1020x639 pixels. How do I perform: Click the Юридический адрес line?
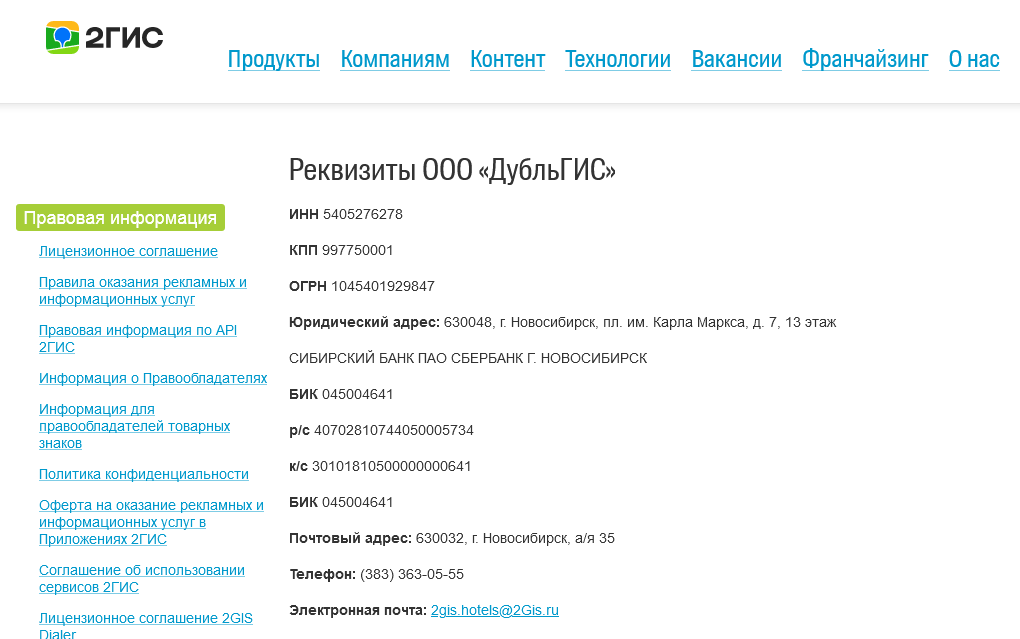point(563,322)
